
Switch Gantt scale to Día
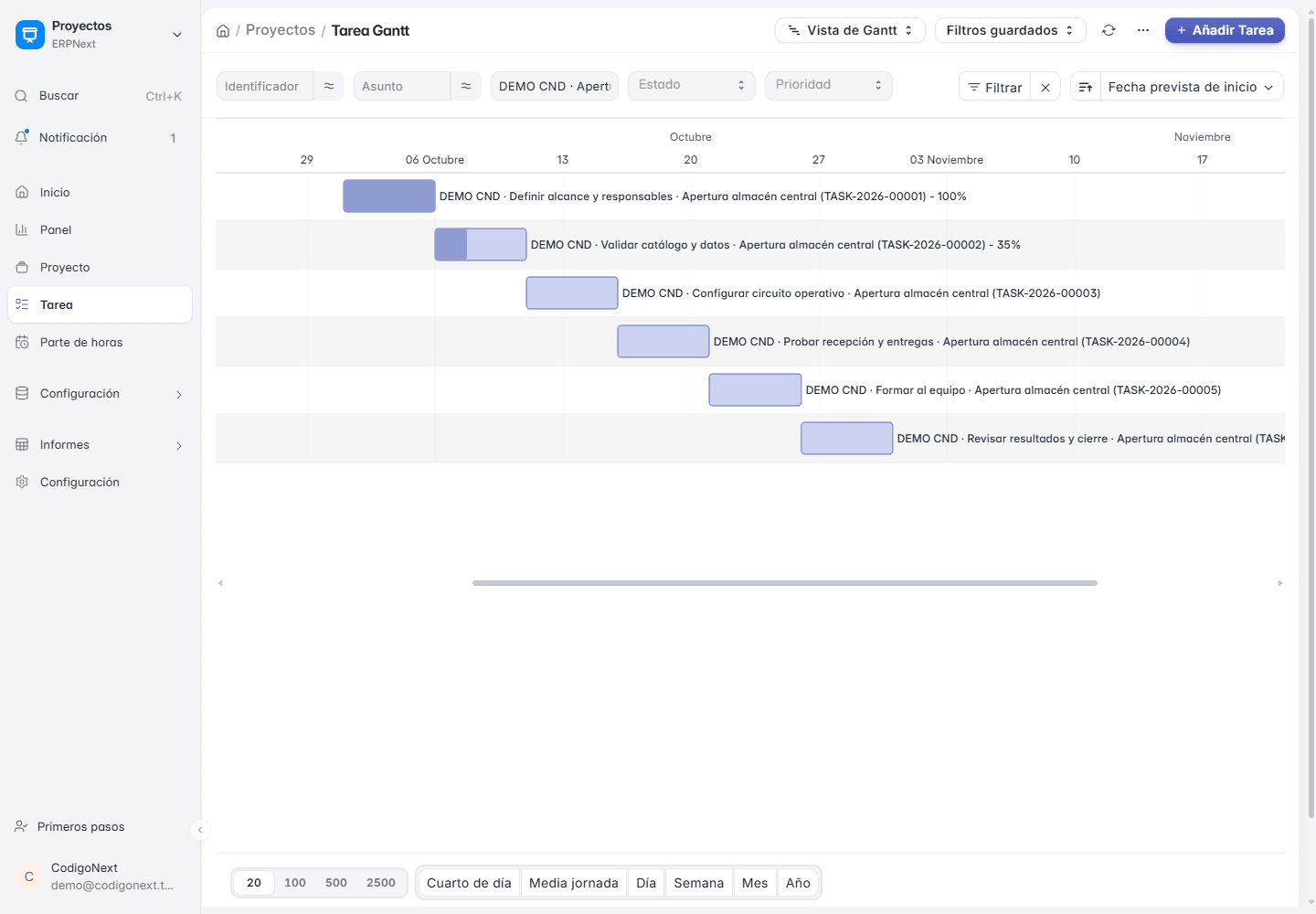click(x=646, y=883)
